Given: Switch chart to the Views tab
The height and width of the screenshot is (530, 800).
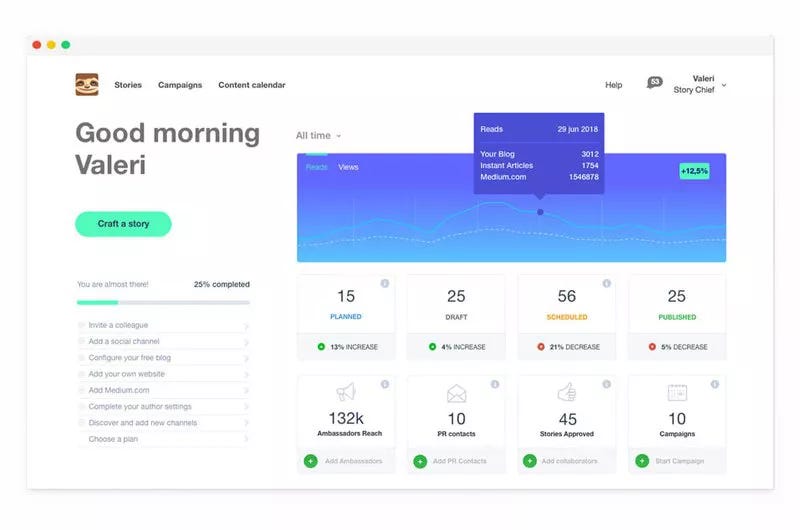Looking at the screenshot, I should pos(348,167).
